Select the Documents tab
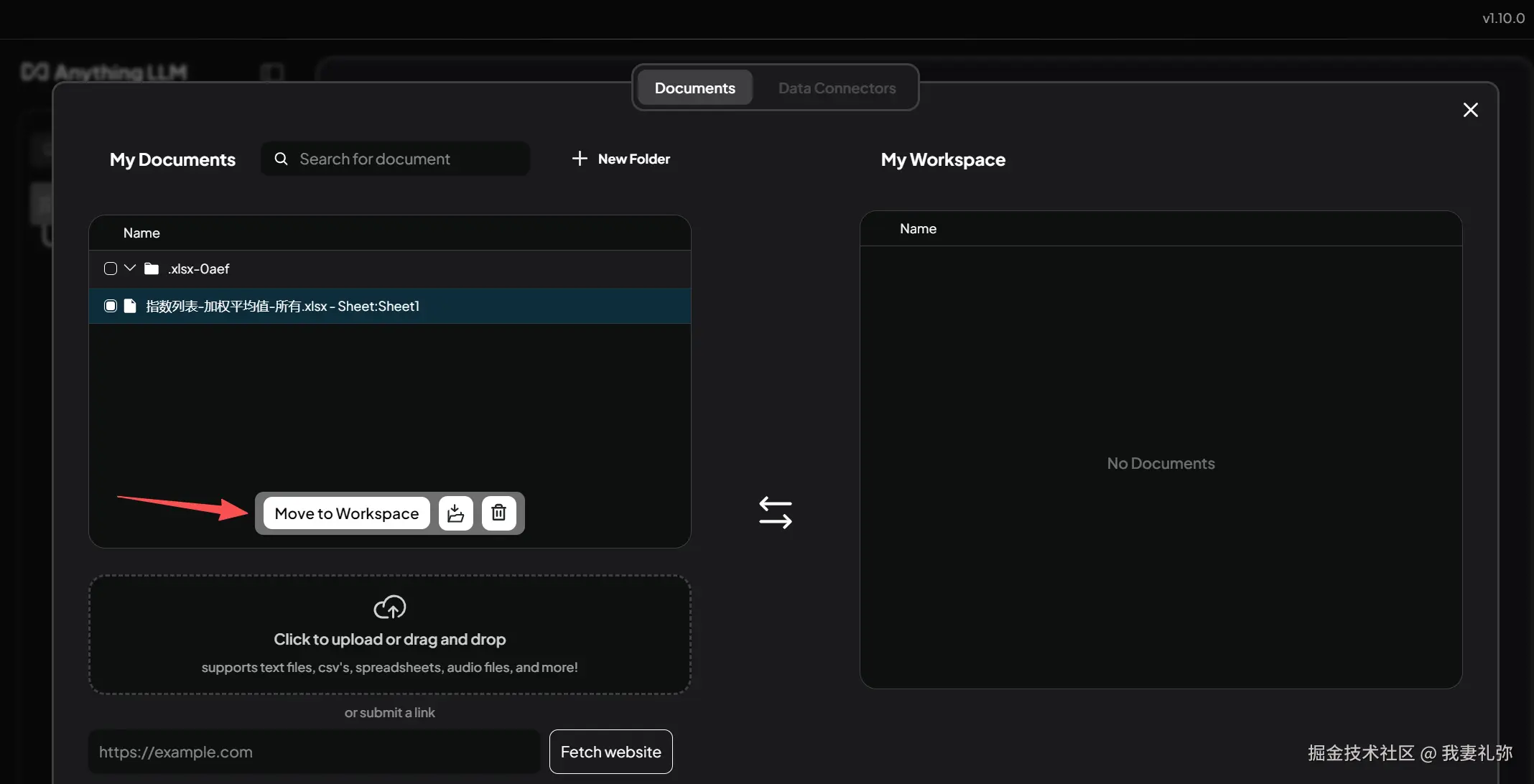The height and width of the screenshot is (784, 1534). click(x=694, y=88)
